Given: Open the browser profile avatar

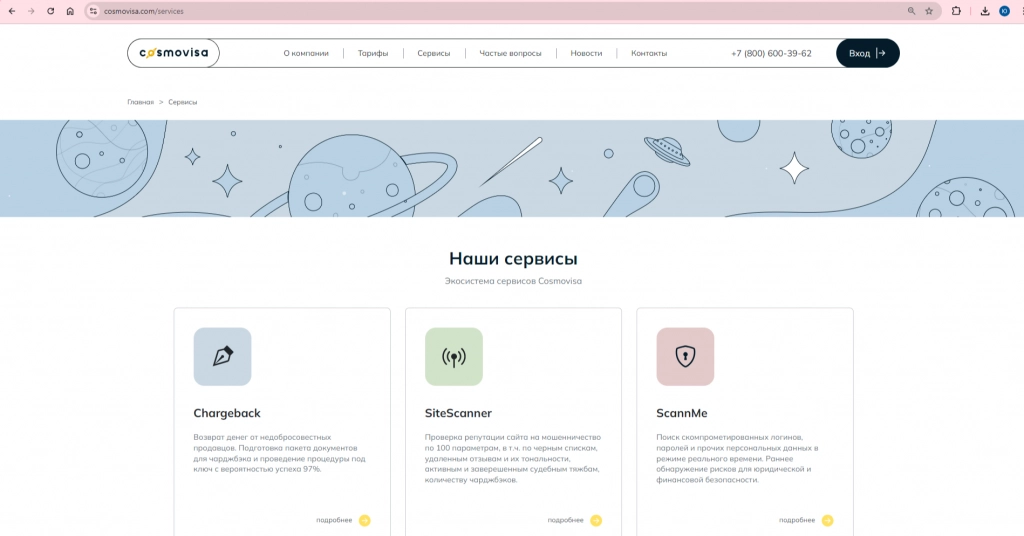Looking at the screenshot, I should [1004, 11].
